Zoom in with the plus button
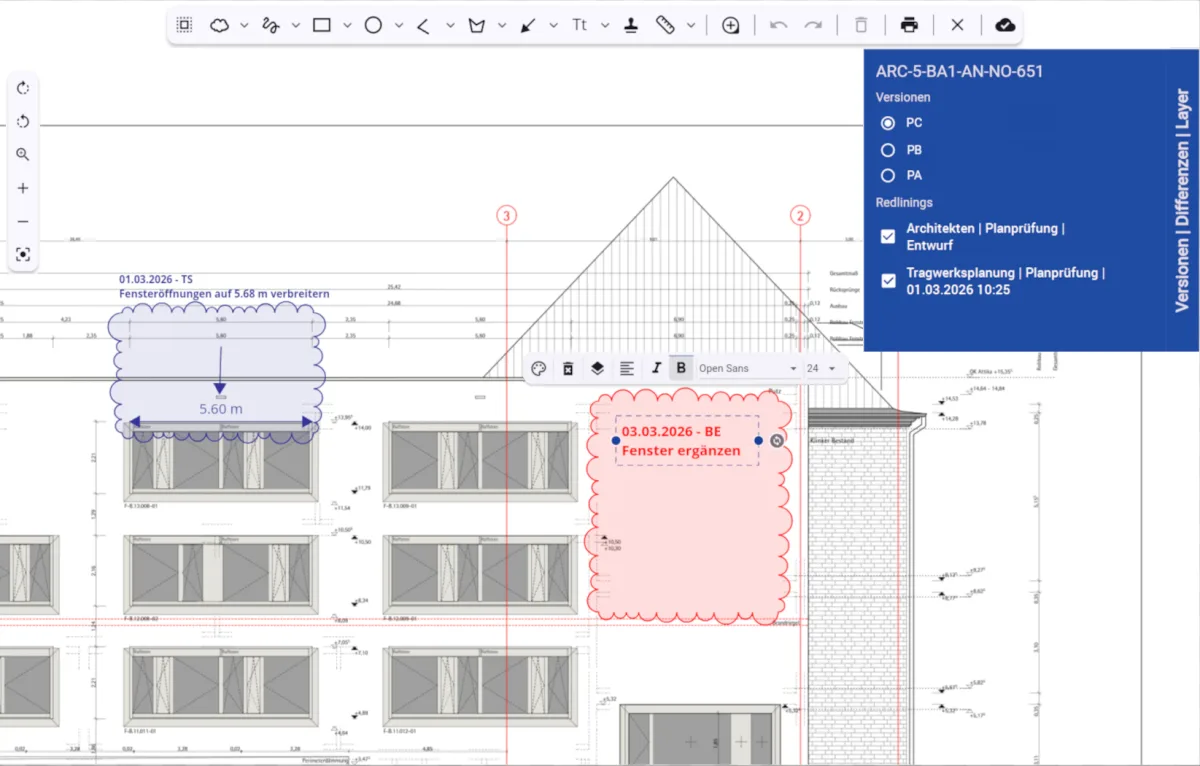 [x=23, y=188]
